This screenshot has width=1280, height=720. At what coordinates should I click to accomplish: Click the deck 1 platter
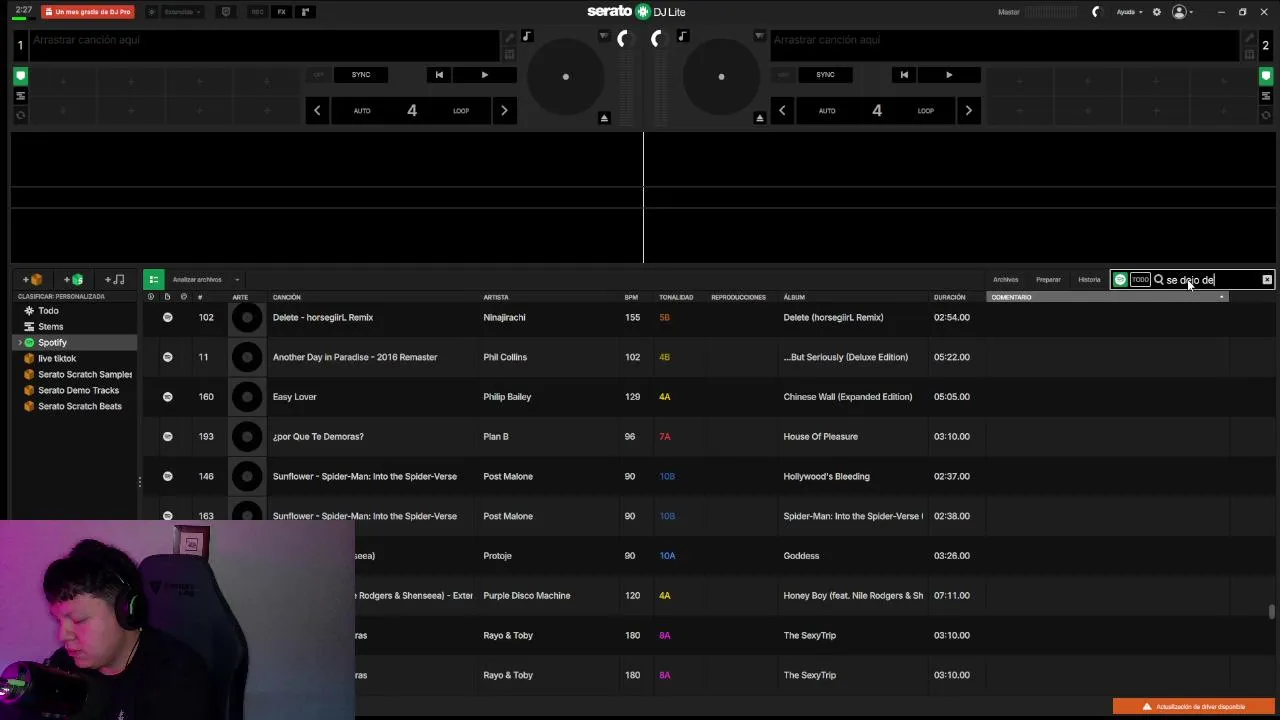point(566,77)
